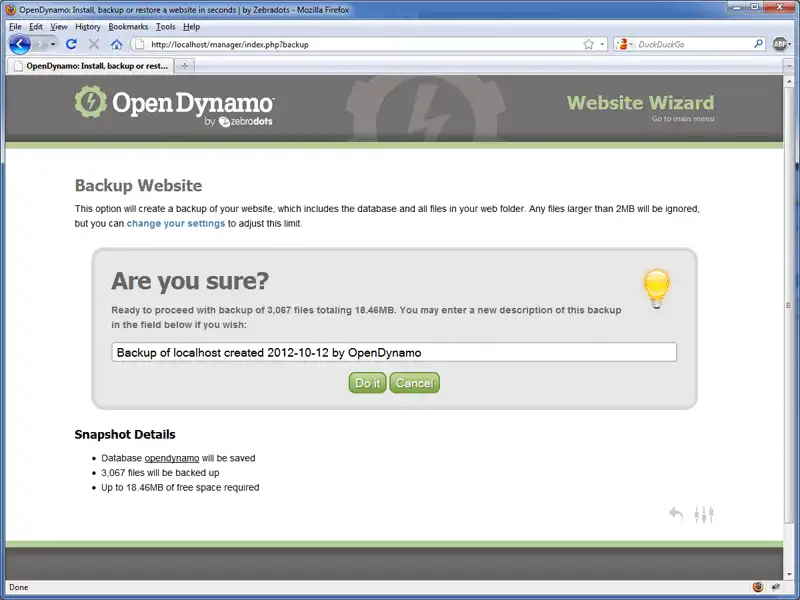Open the settings sliders icon at page bottom
The width and height of the screenshot is (800, 600).
coord(704,514)
